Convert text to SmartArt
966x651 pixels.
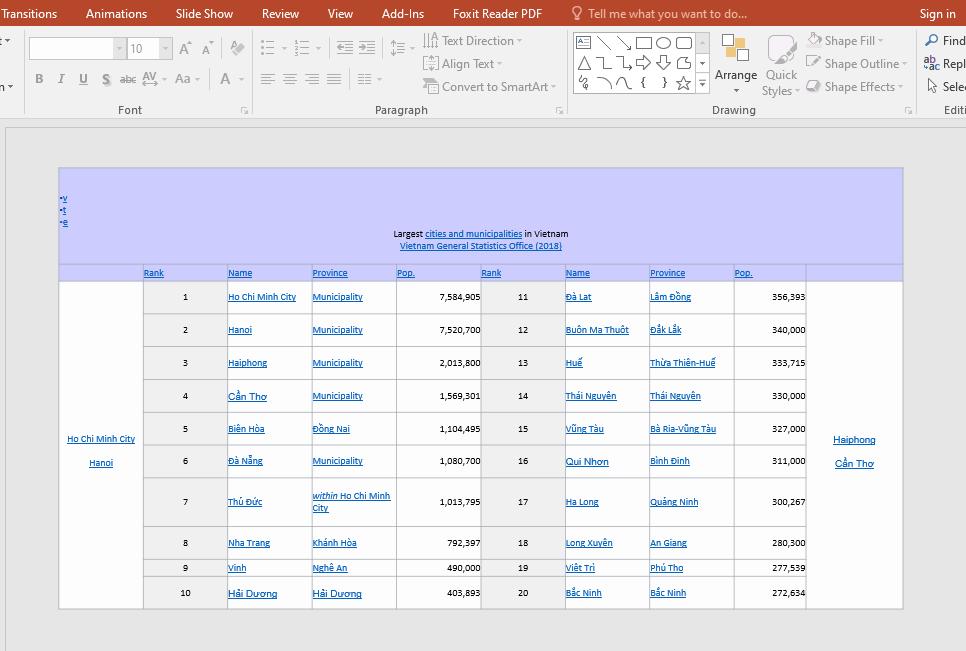[489, 87]
